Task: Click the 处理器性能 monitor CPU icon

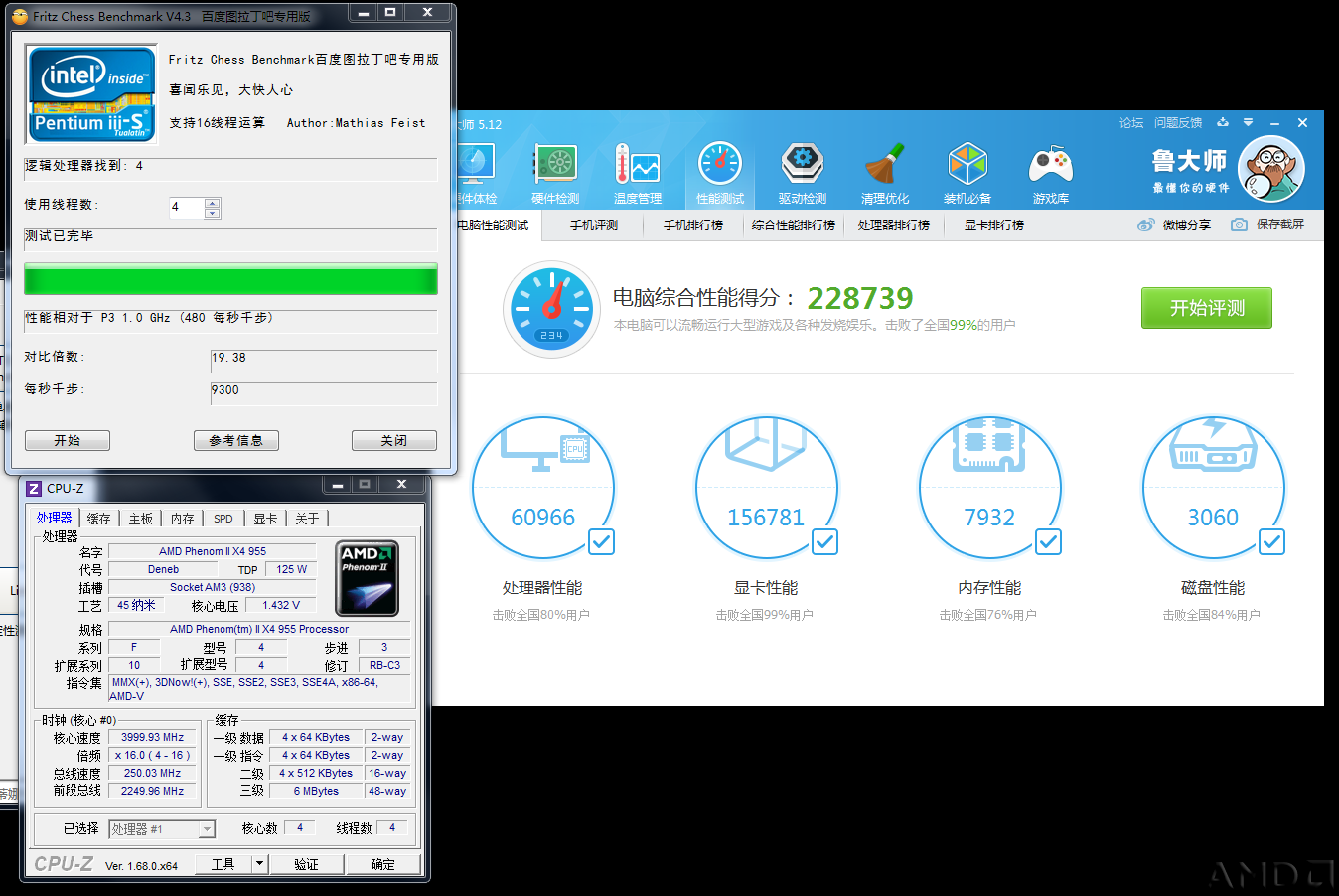Action: (x=543, y=445)
